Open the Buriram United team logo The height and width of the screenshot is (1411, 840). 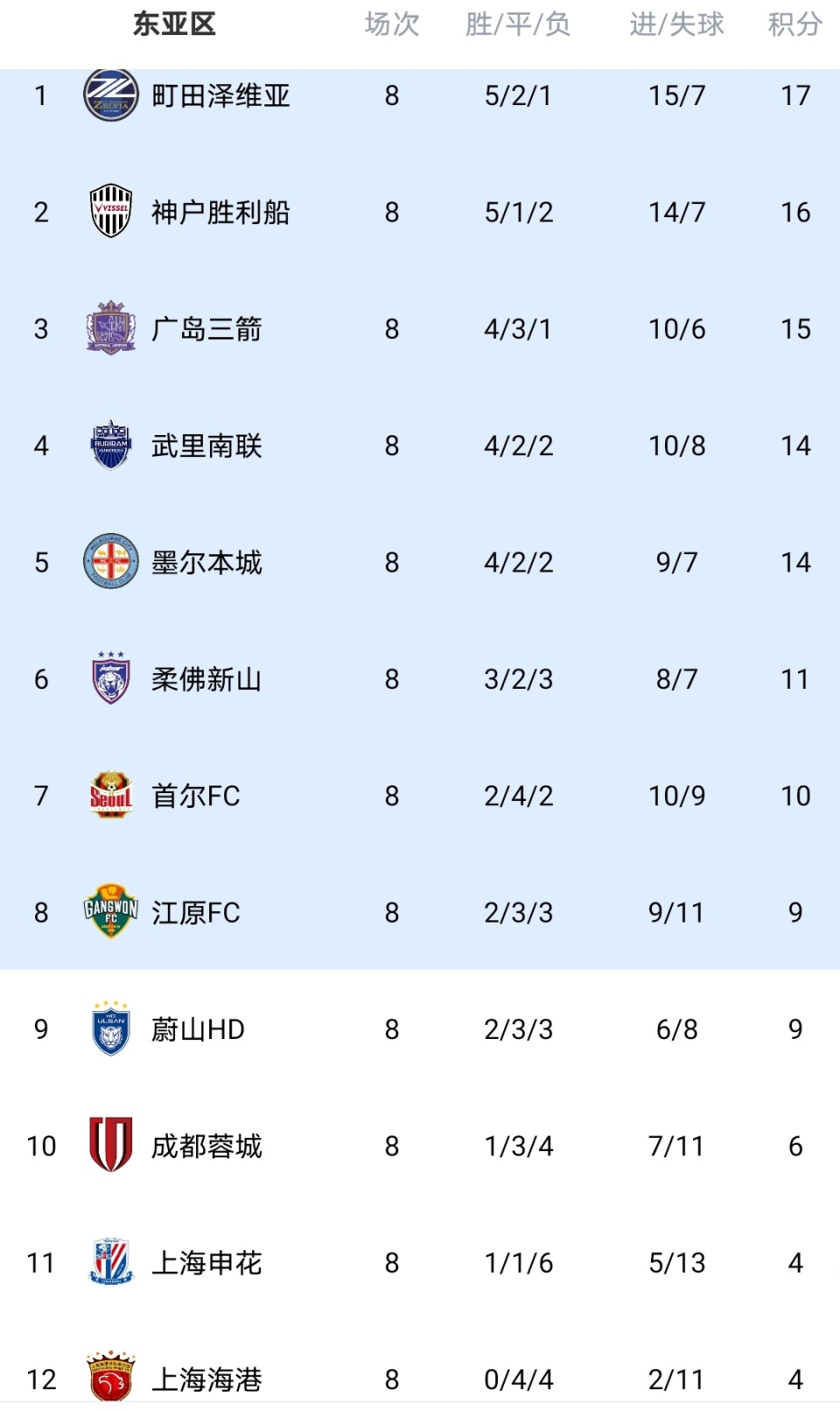tap(111, 446)
